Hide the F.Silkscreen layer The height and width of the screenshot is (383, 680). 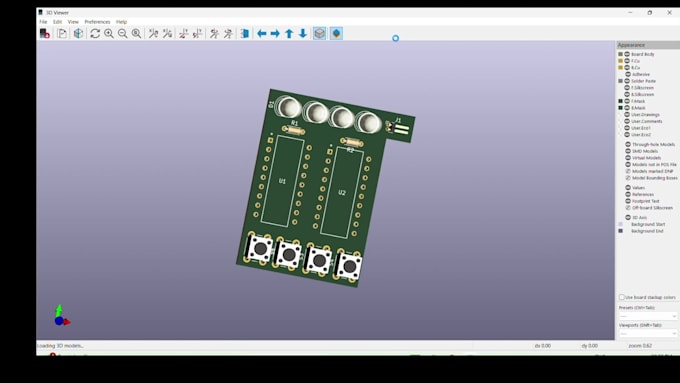(627, 88)
